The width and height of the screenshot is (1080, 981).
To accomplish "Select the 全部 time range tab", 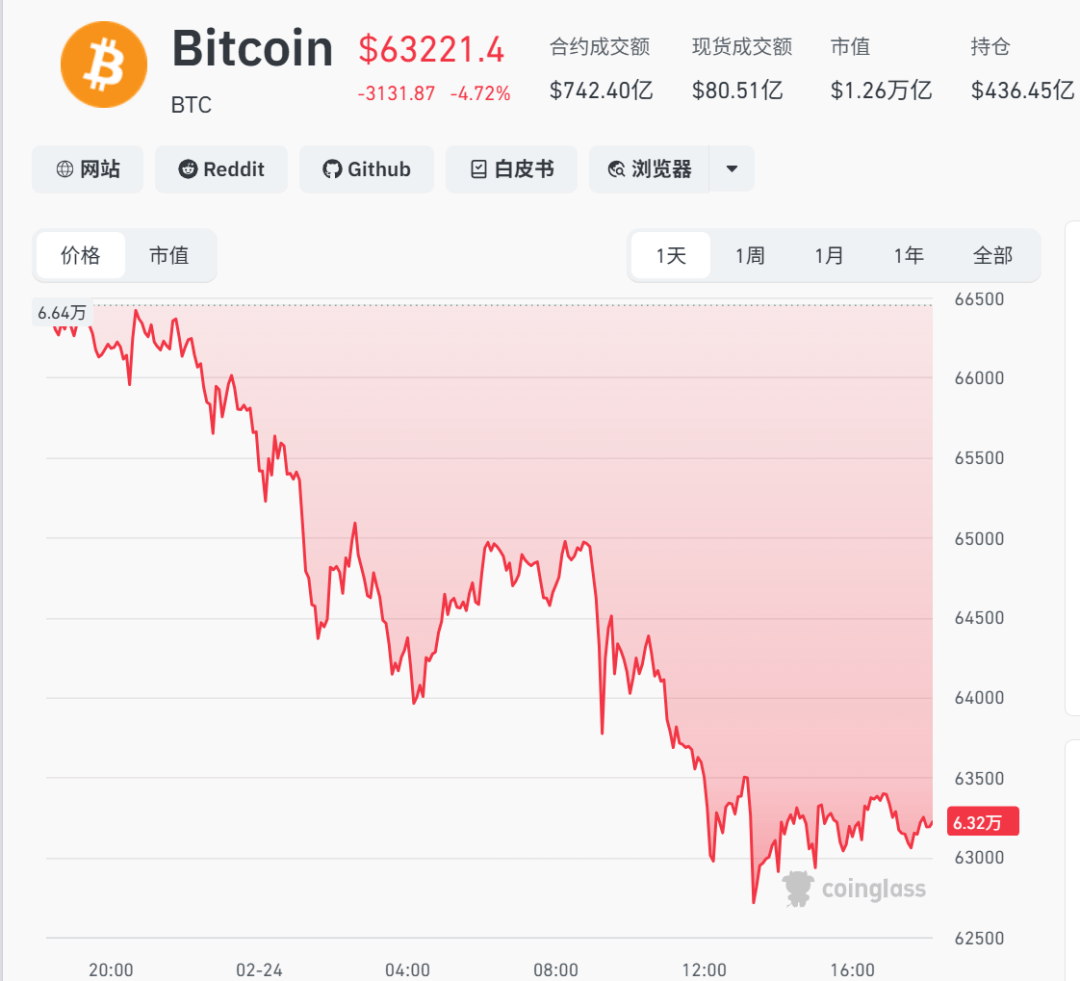I will (993, 256).
